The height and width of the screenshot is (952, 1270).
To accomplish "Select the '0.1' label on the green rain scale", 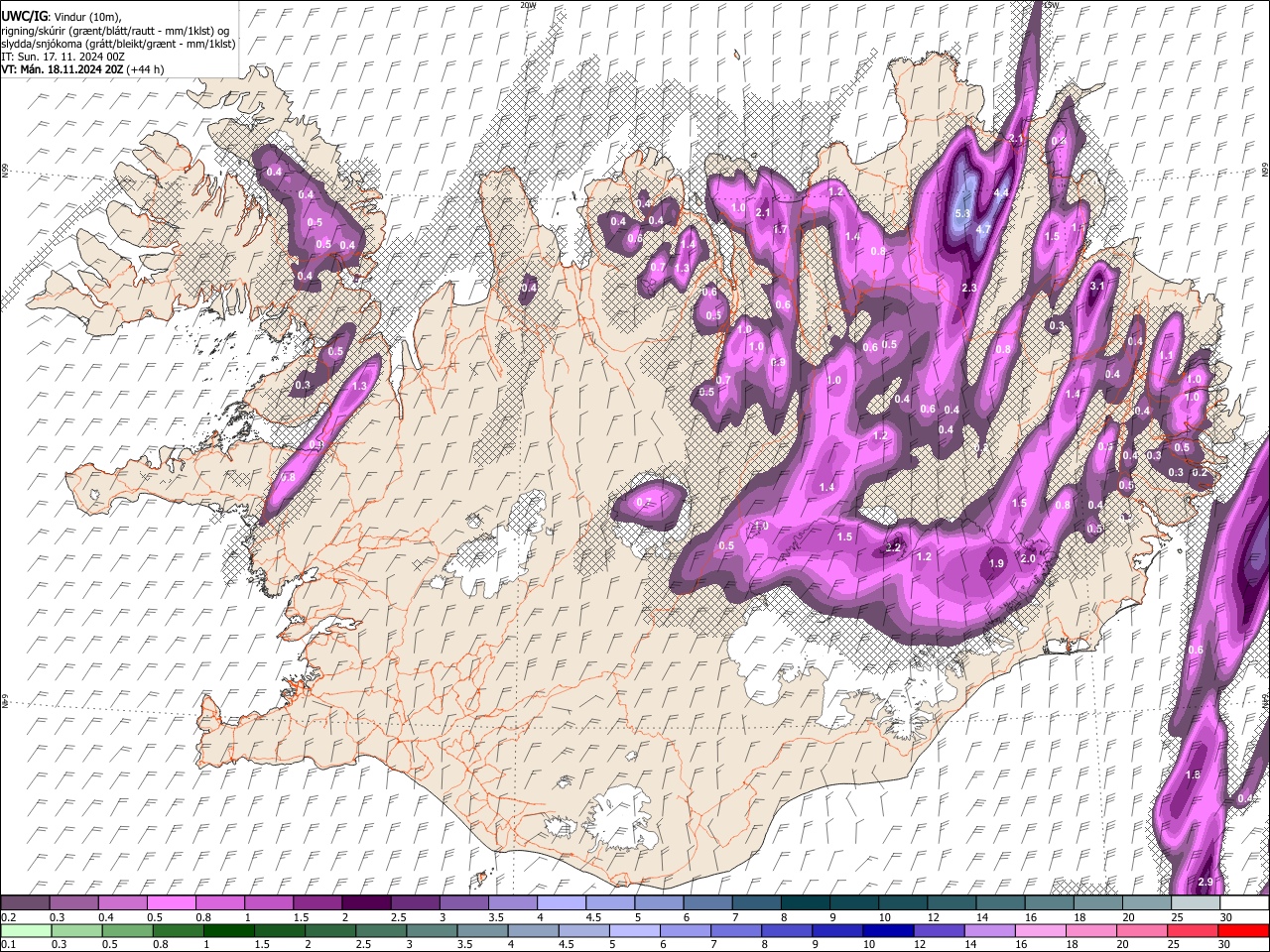I will click(7, 945).
